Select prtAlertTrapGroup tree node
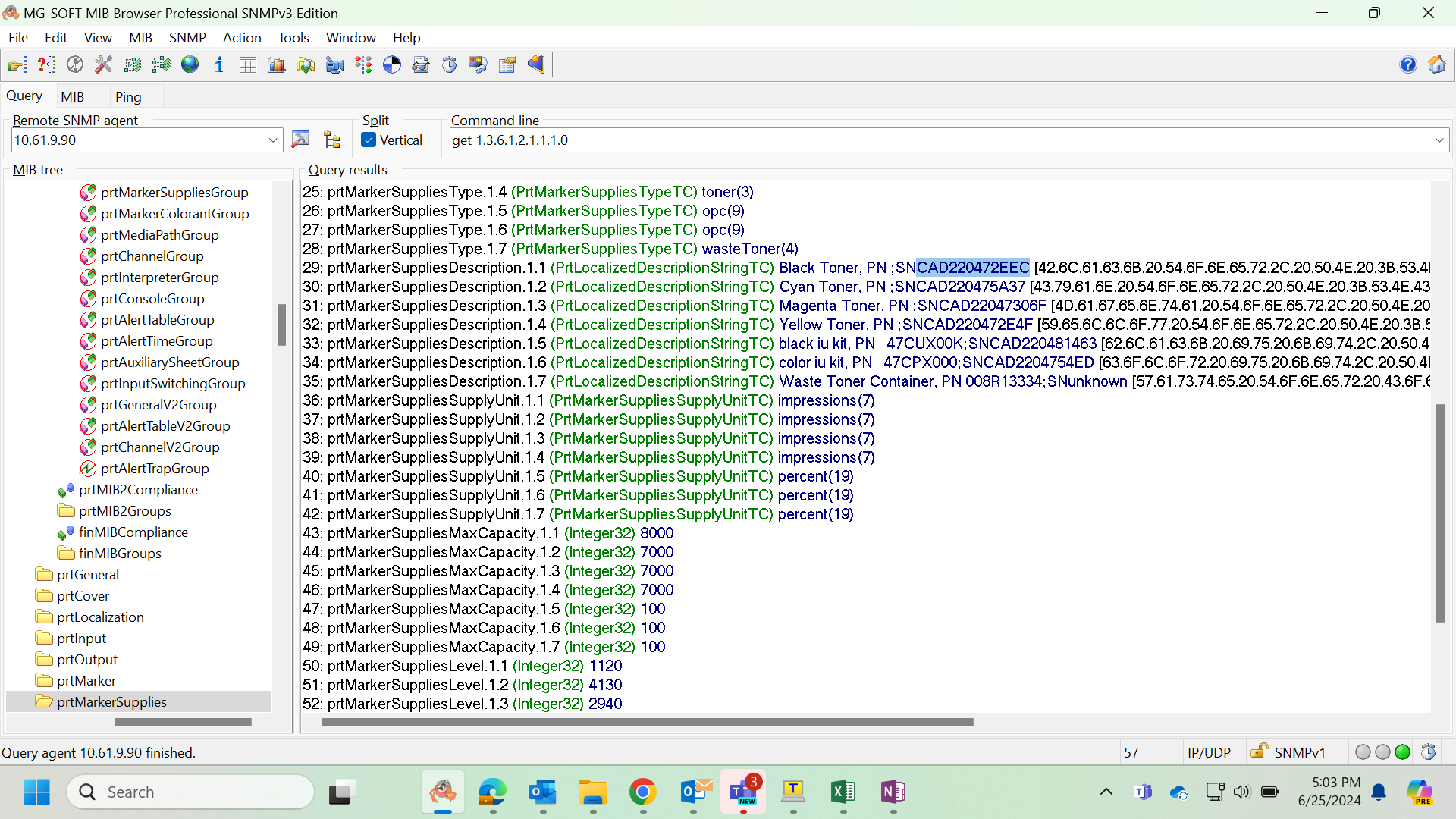Viewport: 1456px width, 819px height. (x=155, y=469)
